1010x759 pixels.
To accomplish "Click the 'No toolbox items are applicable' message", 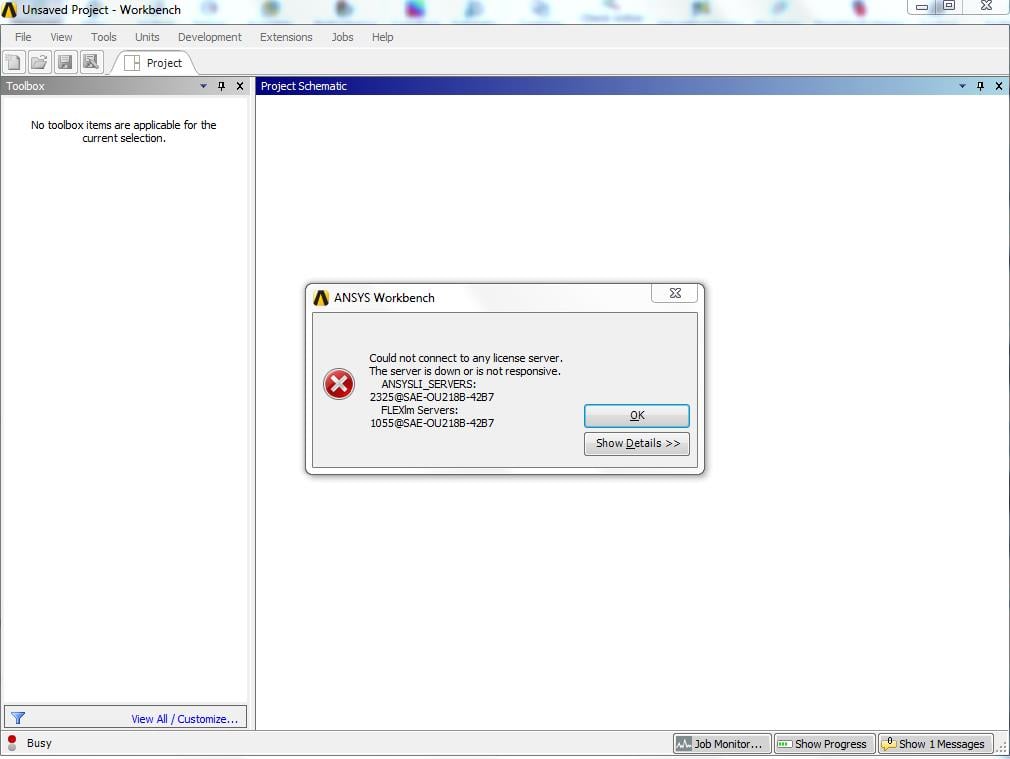I will (124, 131).
